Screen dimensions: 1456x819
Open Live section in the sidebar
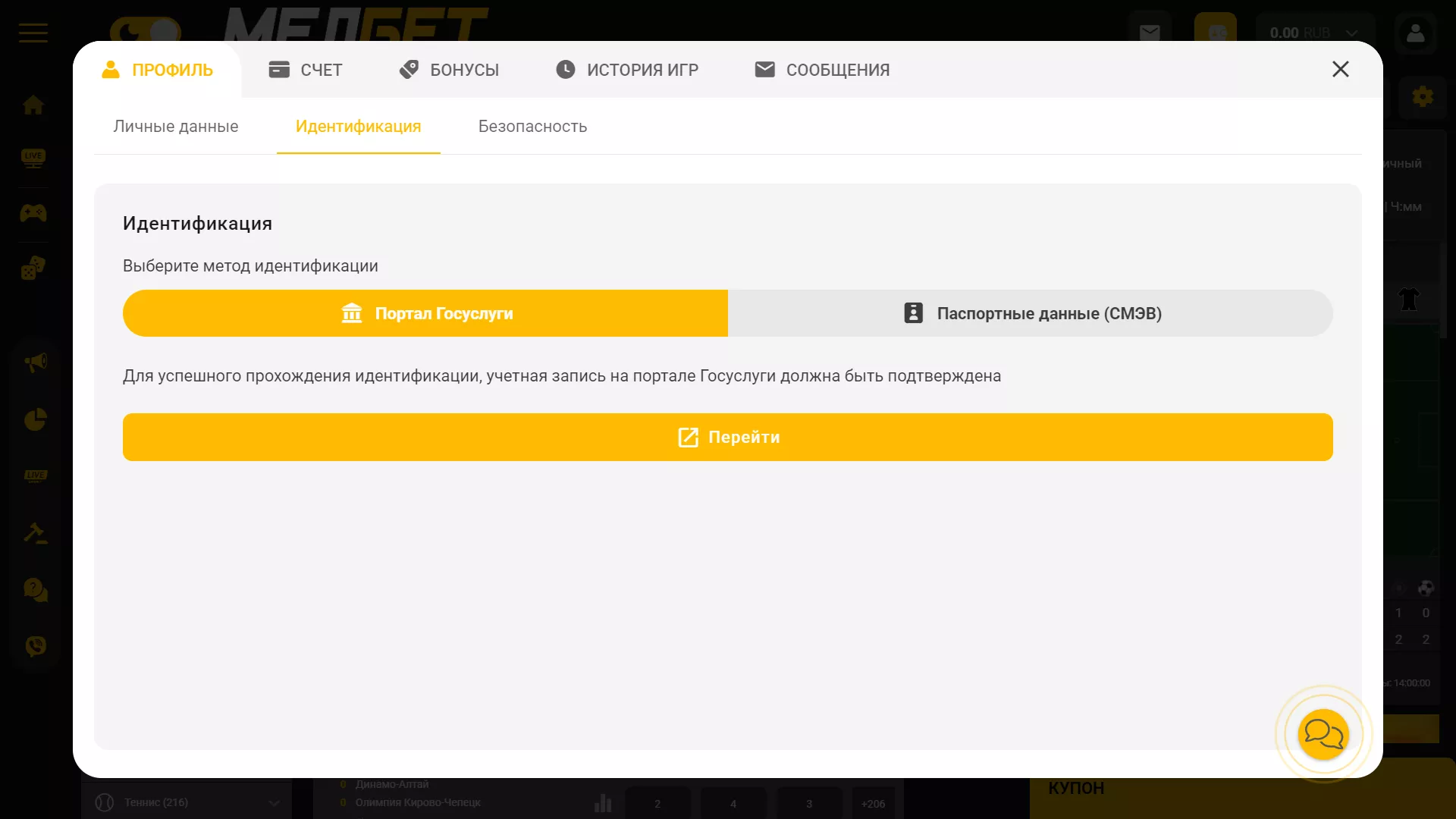[33, 158]
